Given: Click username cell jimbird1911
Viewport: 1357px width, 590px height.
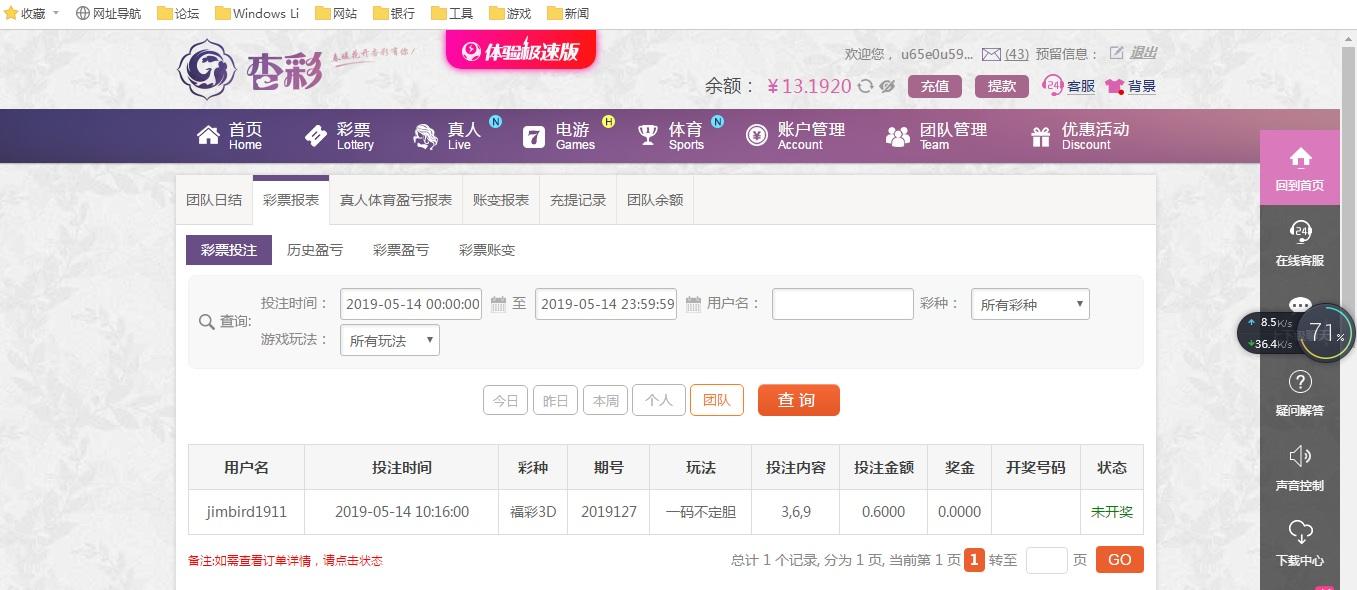Looking at the screenshot, I should [x=246, y=511].
